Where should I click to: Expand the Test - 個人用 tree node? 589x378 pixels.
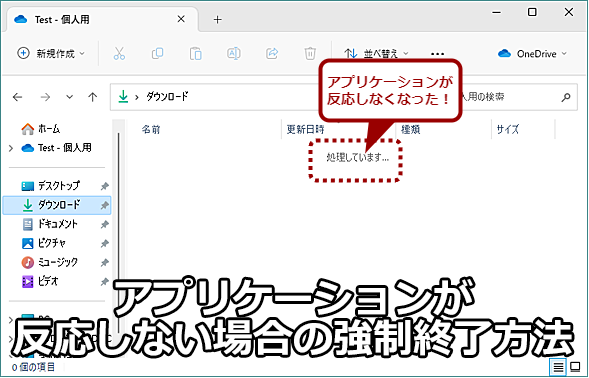[11, 148]
